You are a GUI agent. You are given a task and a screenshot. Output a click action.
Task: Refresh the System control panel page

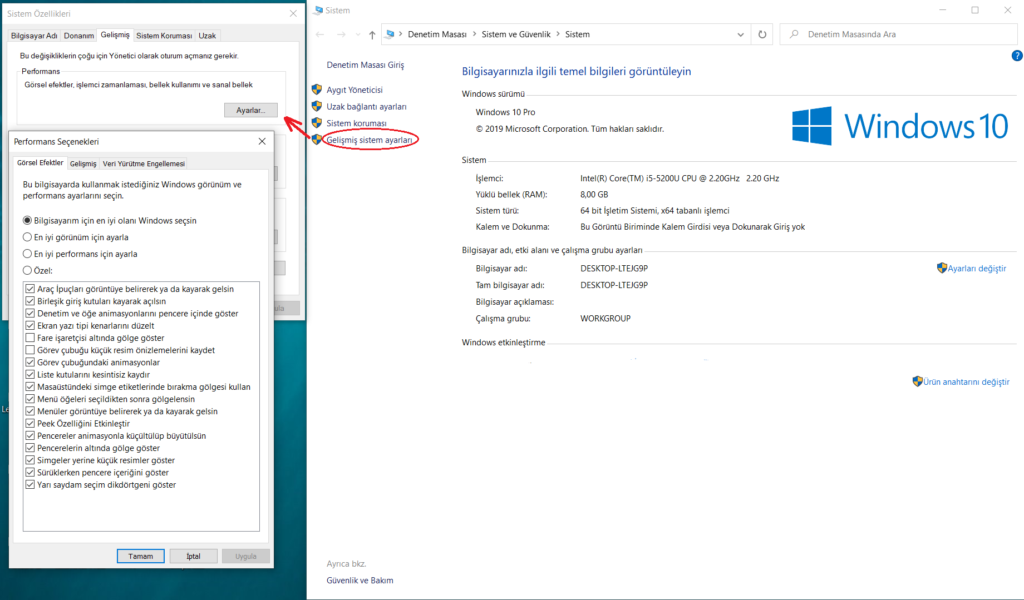pyautogui.click(x=762, y=34)
